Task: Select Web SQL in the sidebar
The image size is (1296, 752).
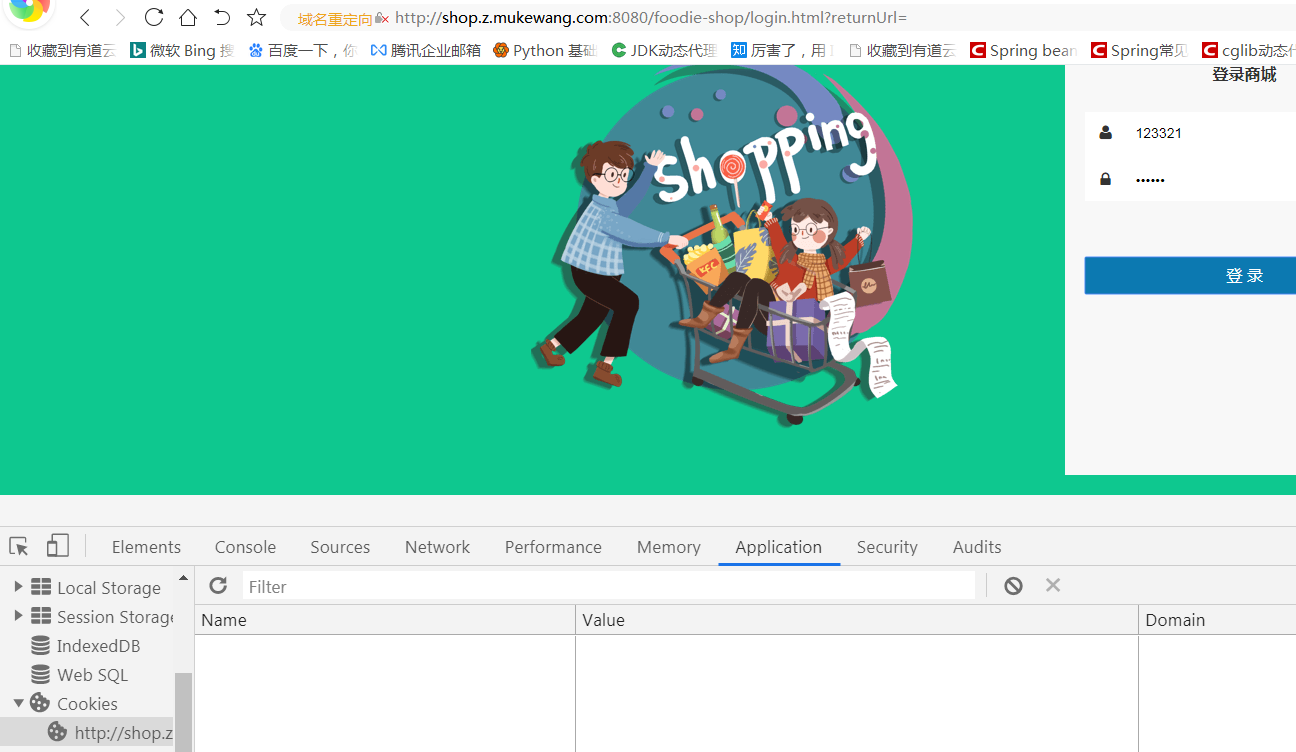Action: (80, 674)
